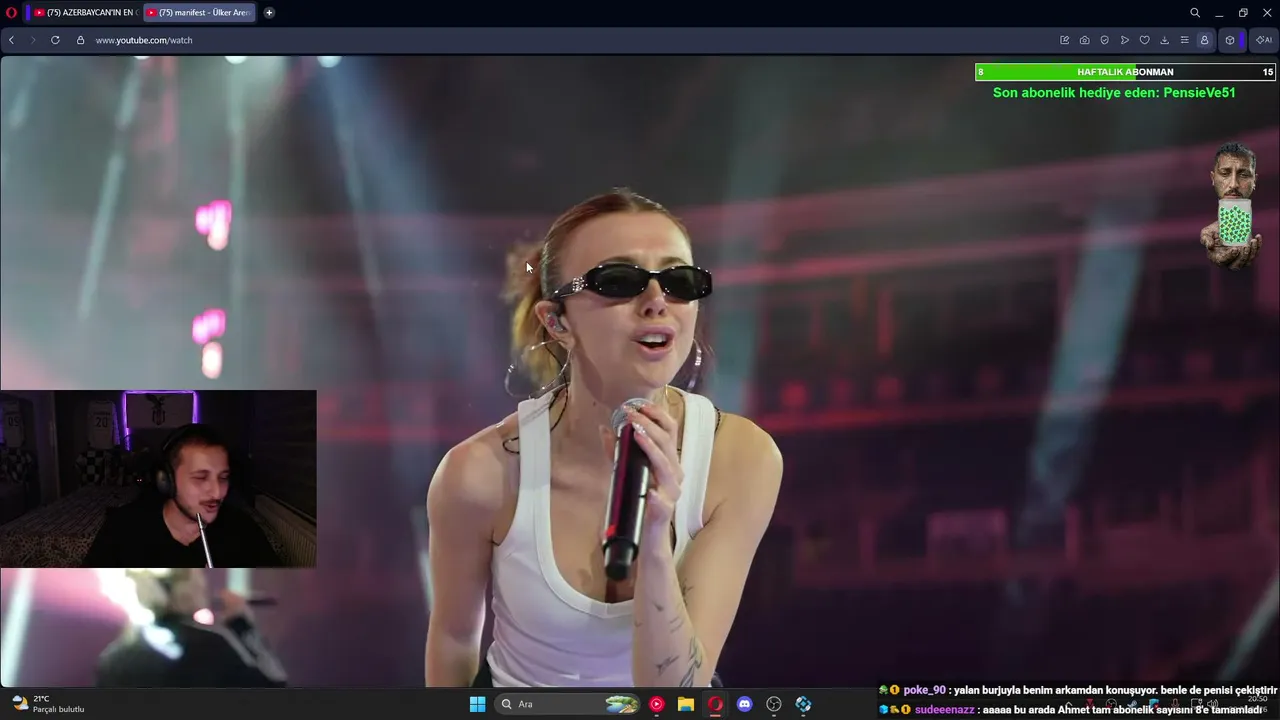Click the main concert video
The width and height of the screenshot is (1280, 720).
point(640,370)
